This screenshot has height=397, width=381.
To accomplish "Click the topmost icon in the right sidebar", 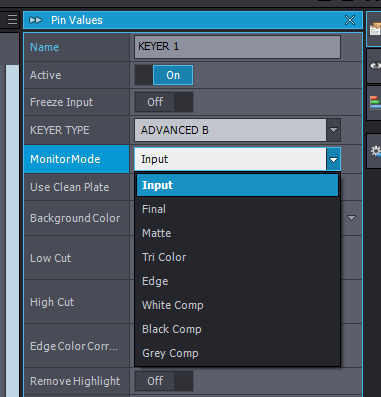I will [375, 29].
